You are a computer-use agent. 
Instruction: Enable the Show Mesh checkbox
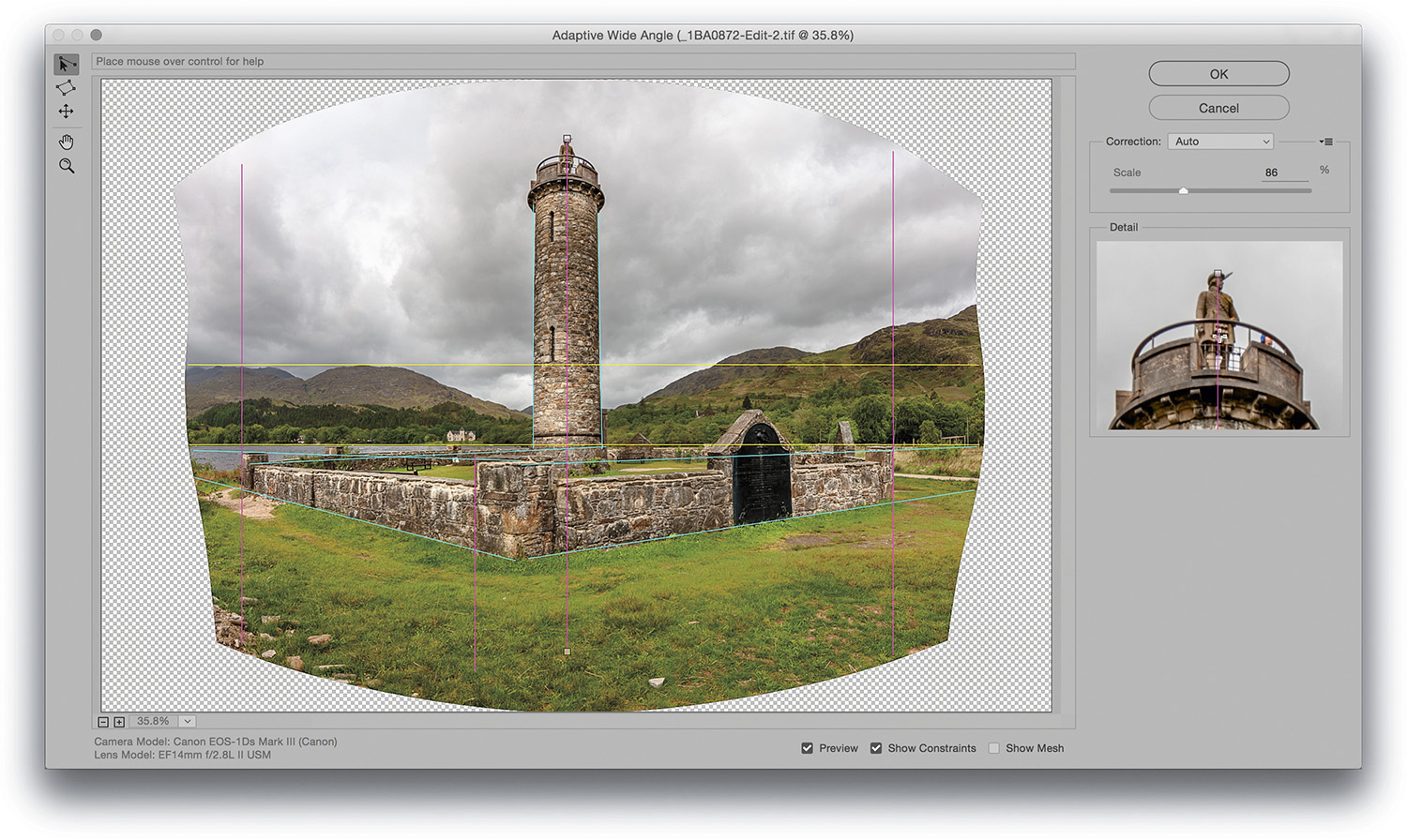click(993, 748)
